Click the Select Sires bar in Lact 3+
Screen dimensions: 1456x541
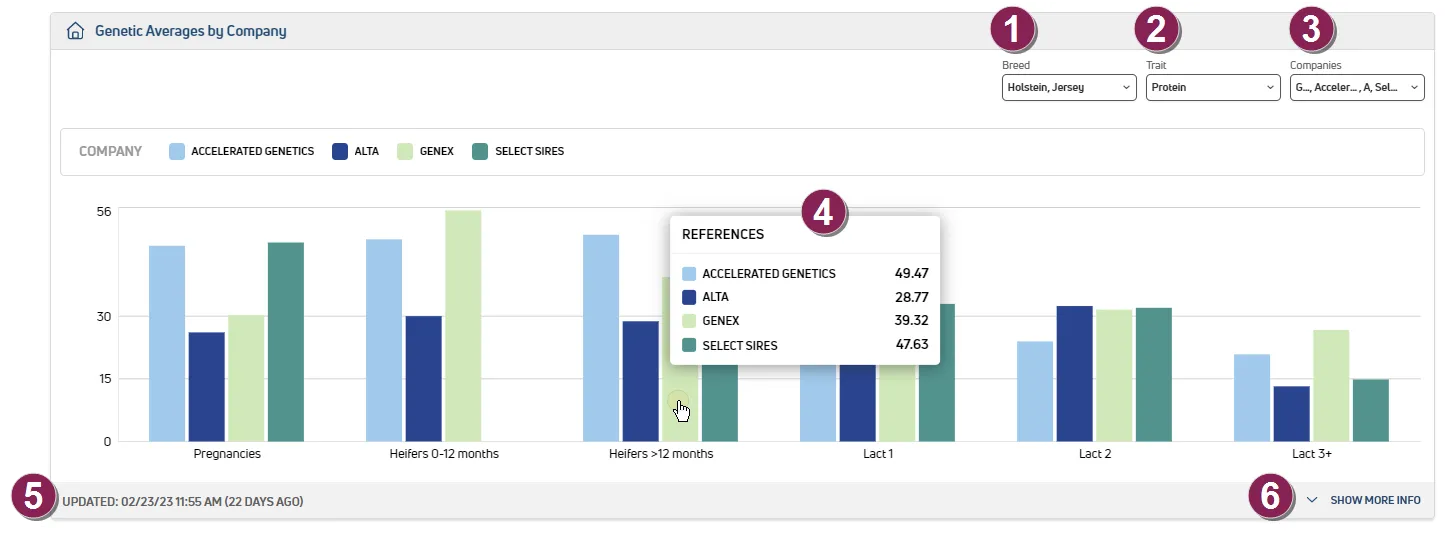coord(1371,410)
